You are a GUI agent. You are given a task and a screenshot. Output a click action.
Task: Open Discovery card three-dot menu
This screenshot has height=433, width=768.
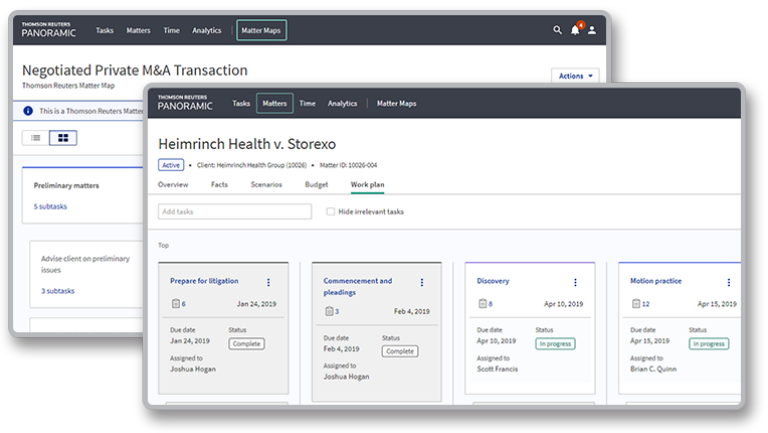[x=575, y=282]
